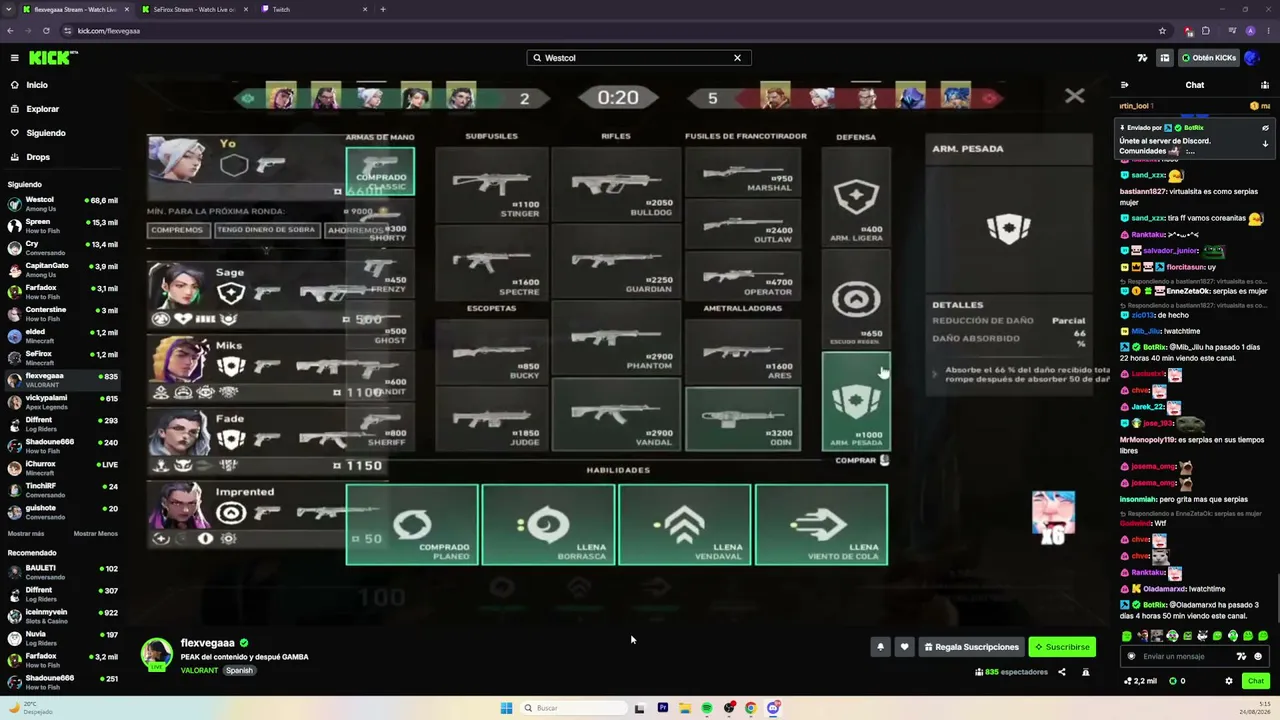Go to Inicio in sidebar

37,85
